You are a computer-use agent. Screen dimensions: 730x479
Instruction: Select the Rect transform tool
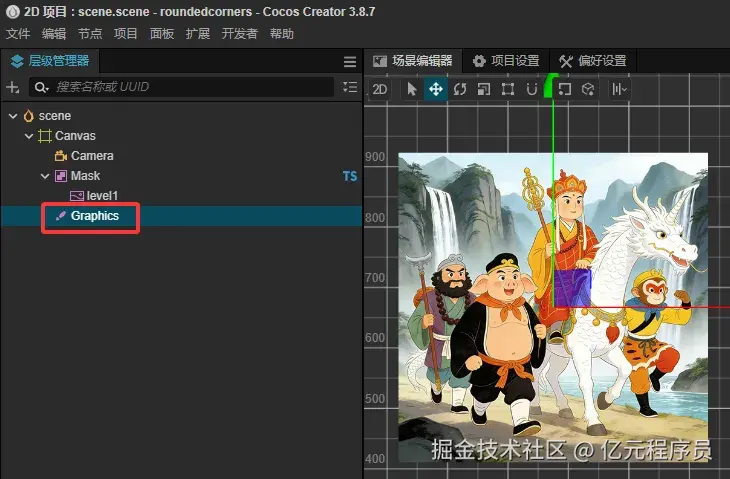tap(507, 89)
